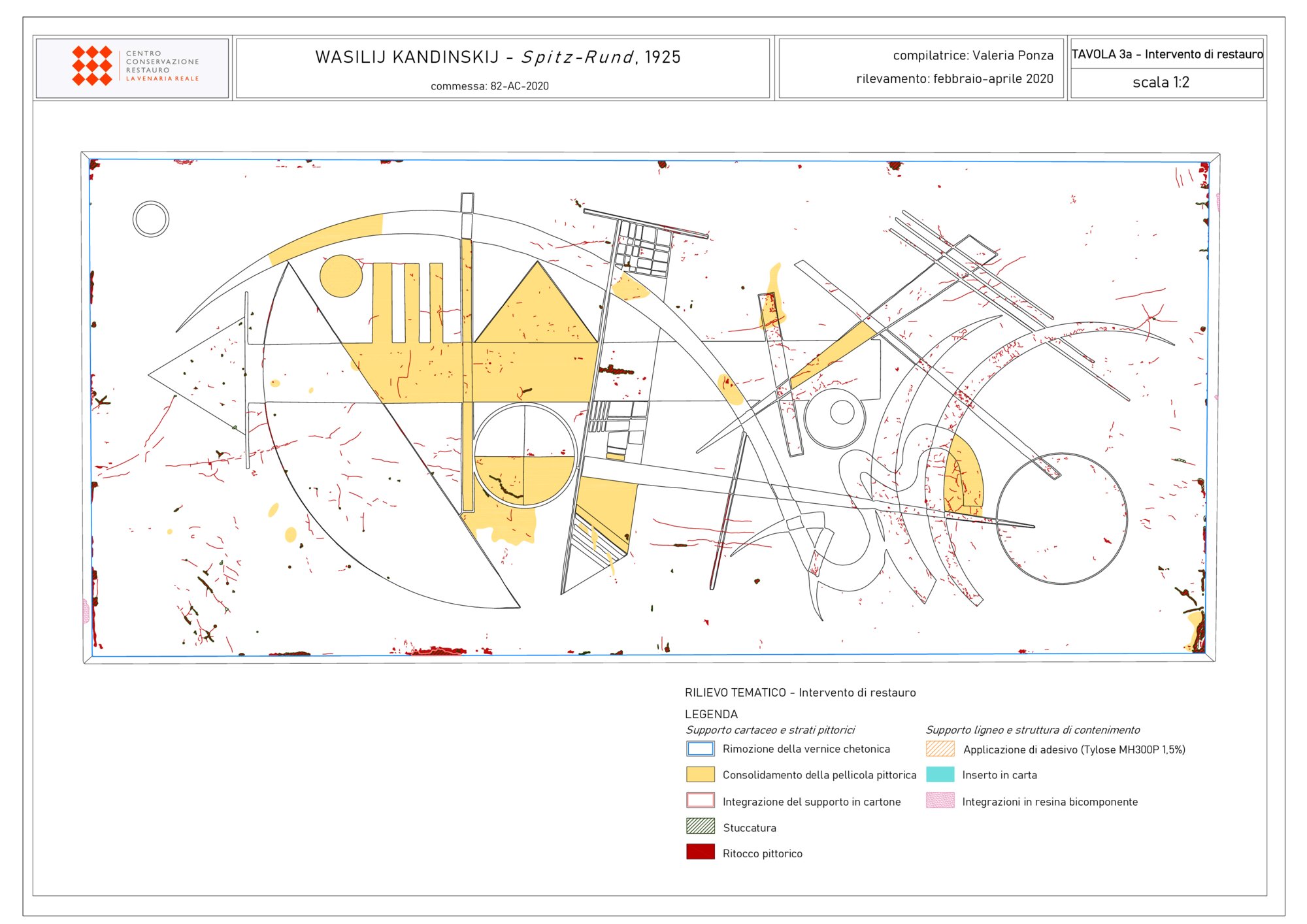Viewport: 1307px width, 924px height.
Task: Click the yellow triangle in the drawing
Action: [536, 303]
